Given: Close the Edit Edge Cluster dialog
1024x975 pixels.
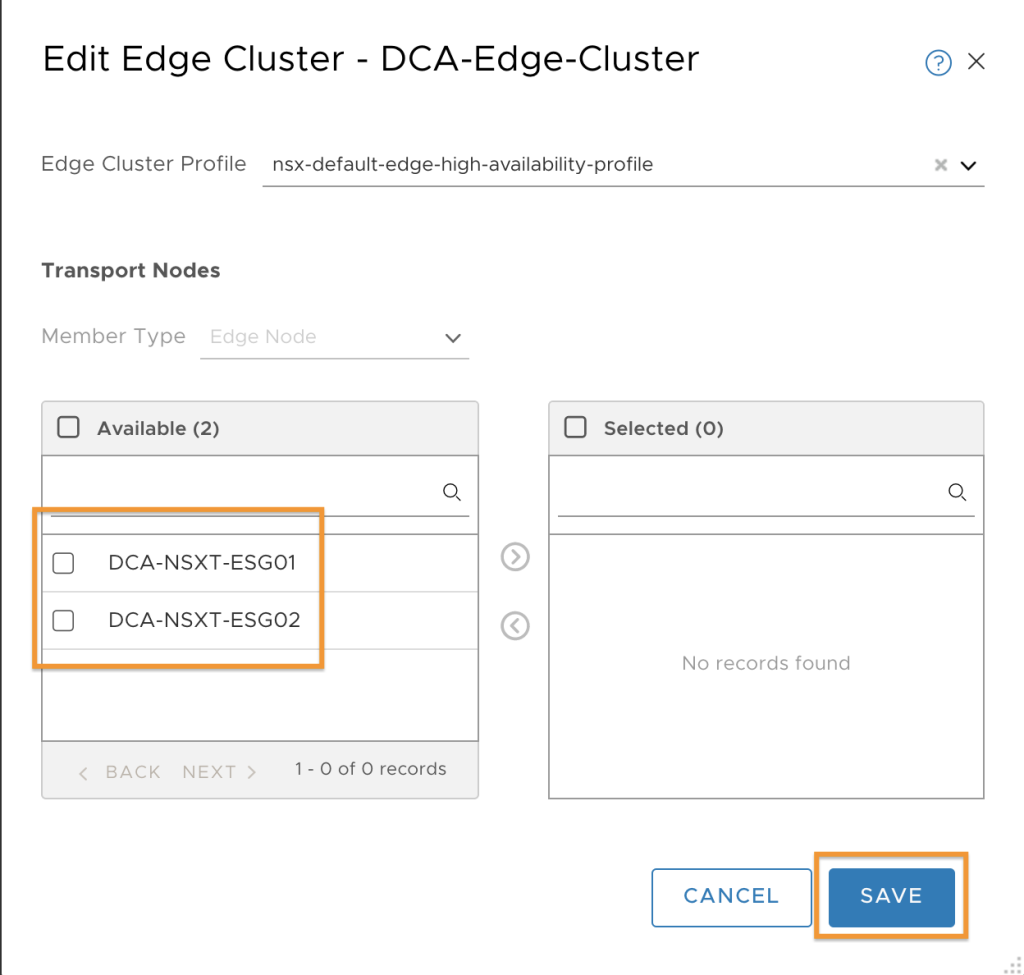Looking at the screenshot, I should coord(976,61).
